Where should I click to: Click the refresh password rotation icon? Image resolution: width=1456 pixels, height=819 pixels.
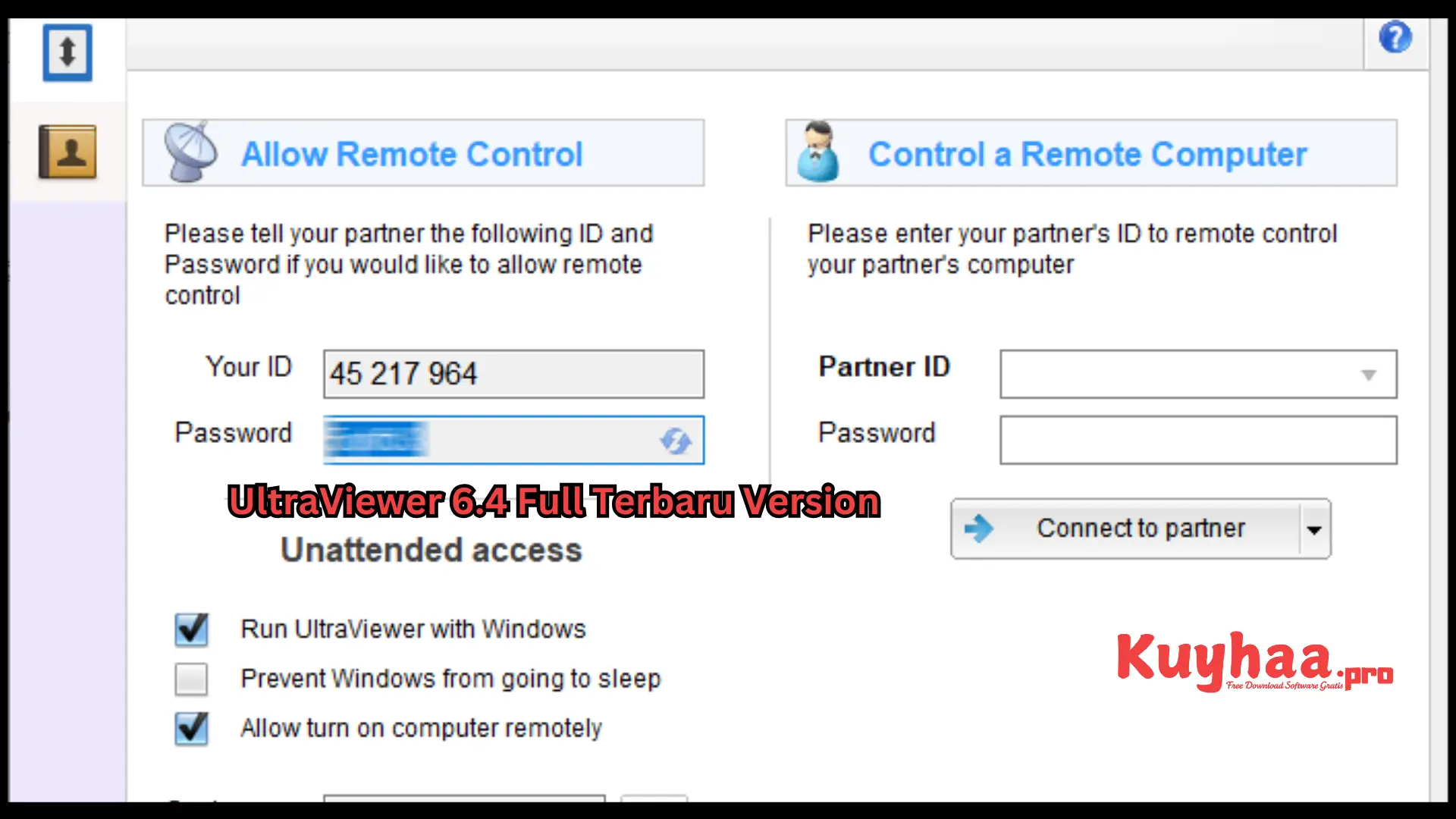[x=676, y=440]
